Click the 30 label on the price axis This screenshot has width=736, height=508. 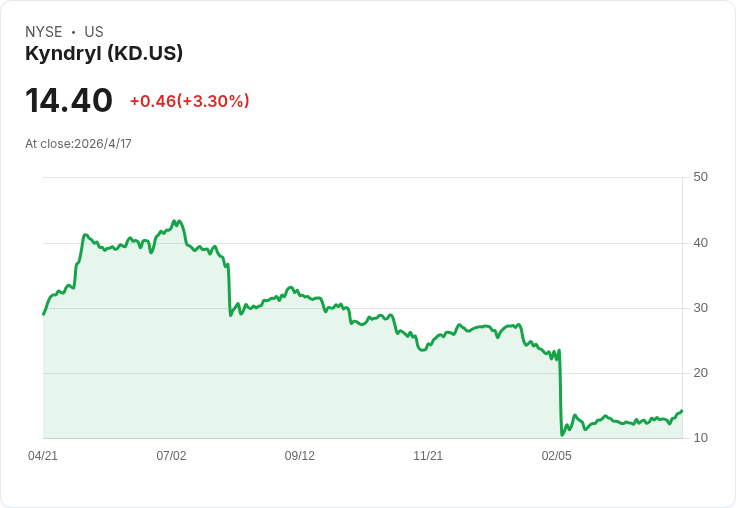pos(701,308)
